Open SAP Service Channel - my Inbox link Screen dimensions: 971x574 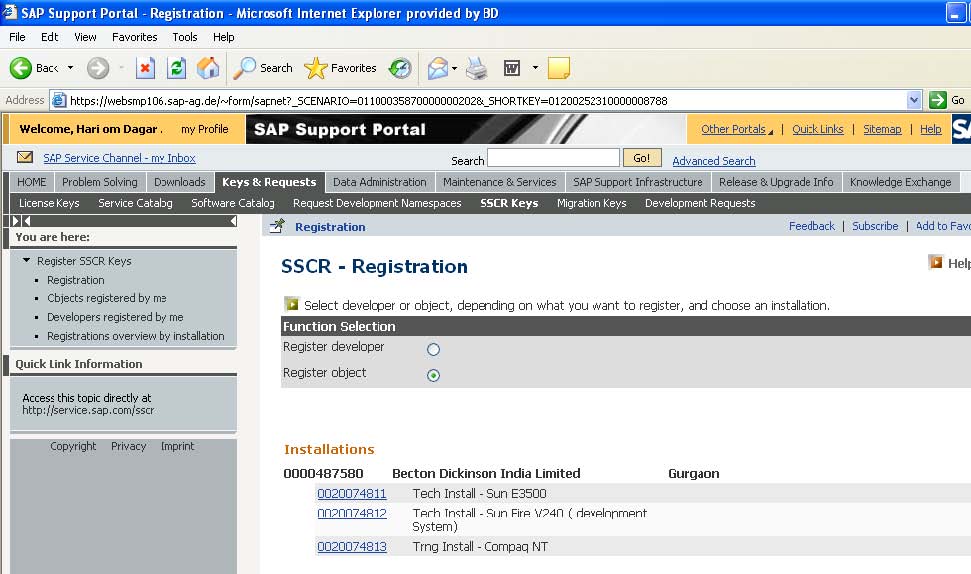120,158
